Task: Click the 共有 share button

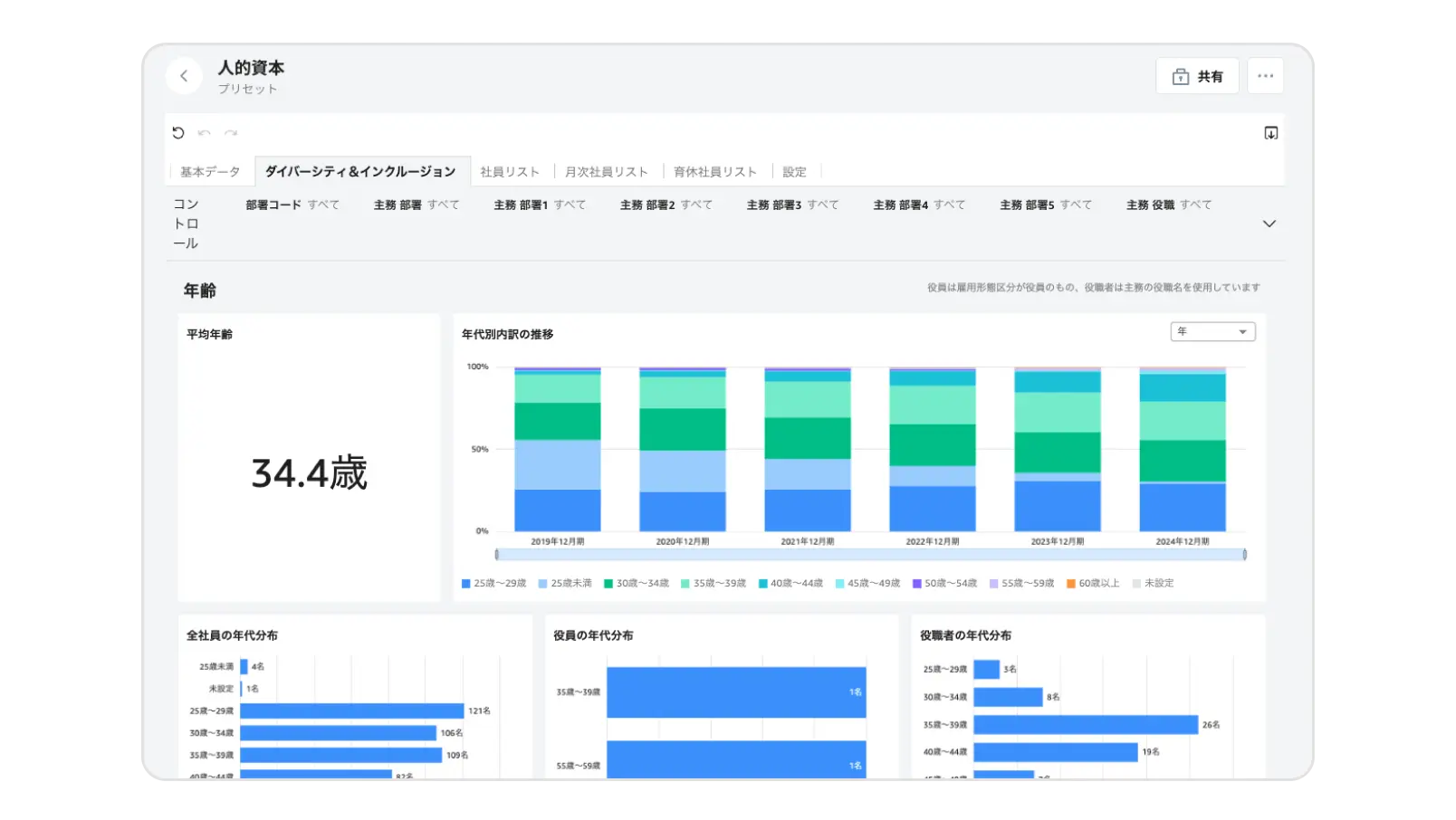Action: point(1197,75)
